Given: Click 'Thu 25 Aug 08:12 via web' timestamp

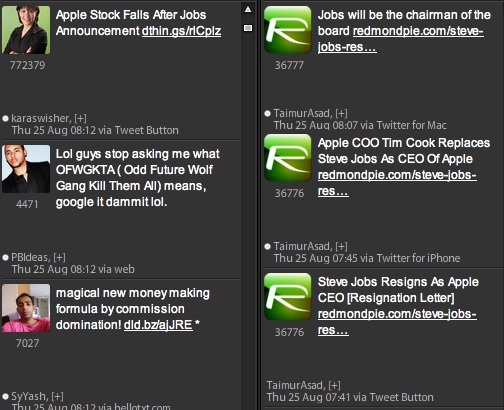Looking at the screenshot, I should click(x=73, y=269).
